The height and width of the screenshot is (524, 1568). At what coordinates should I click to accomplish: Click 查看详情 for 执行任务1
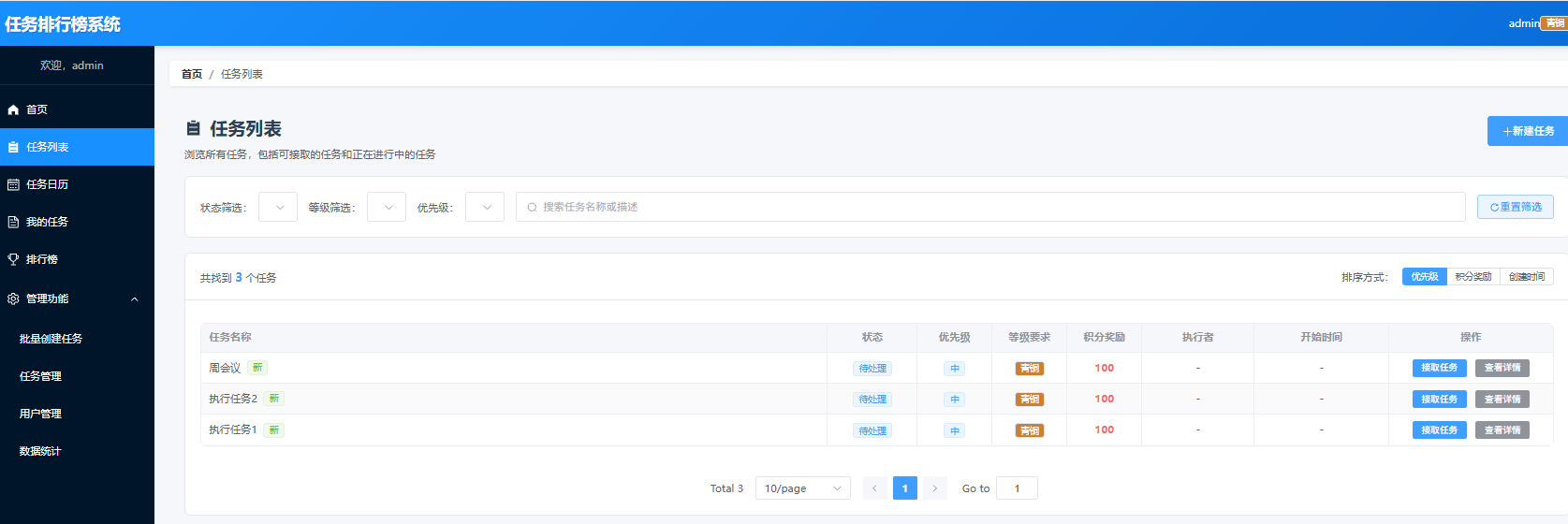(x=1502, y=430)
